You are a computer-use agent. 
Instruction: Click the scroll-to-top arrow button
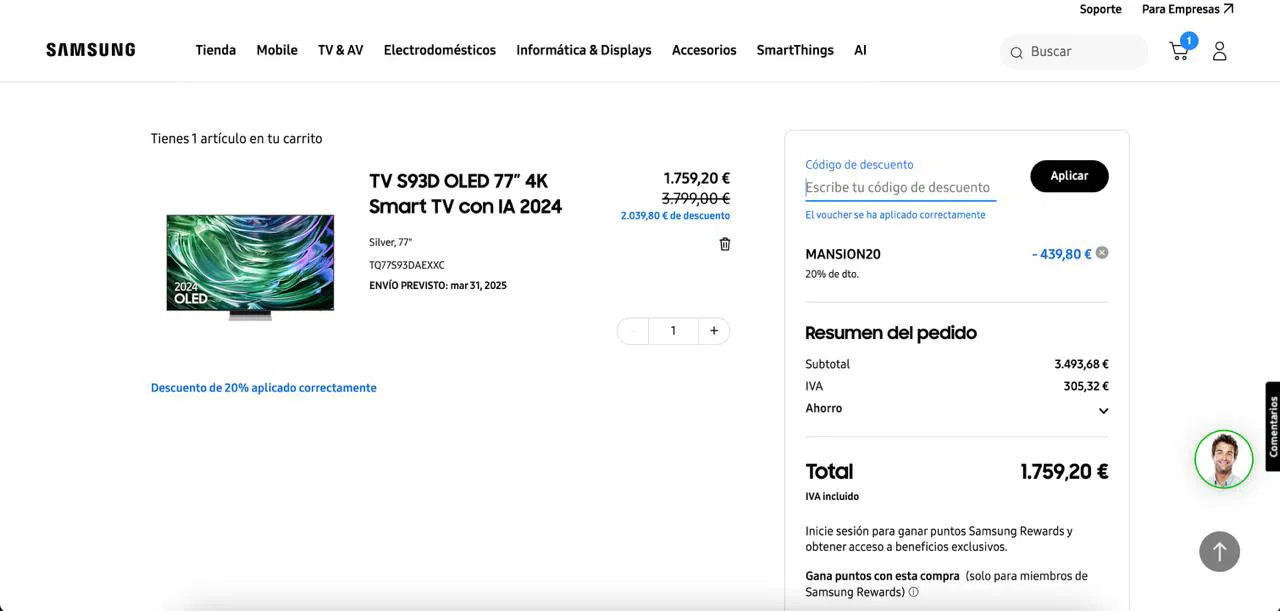point(1219,551)
